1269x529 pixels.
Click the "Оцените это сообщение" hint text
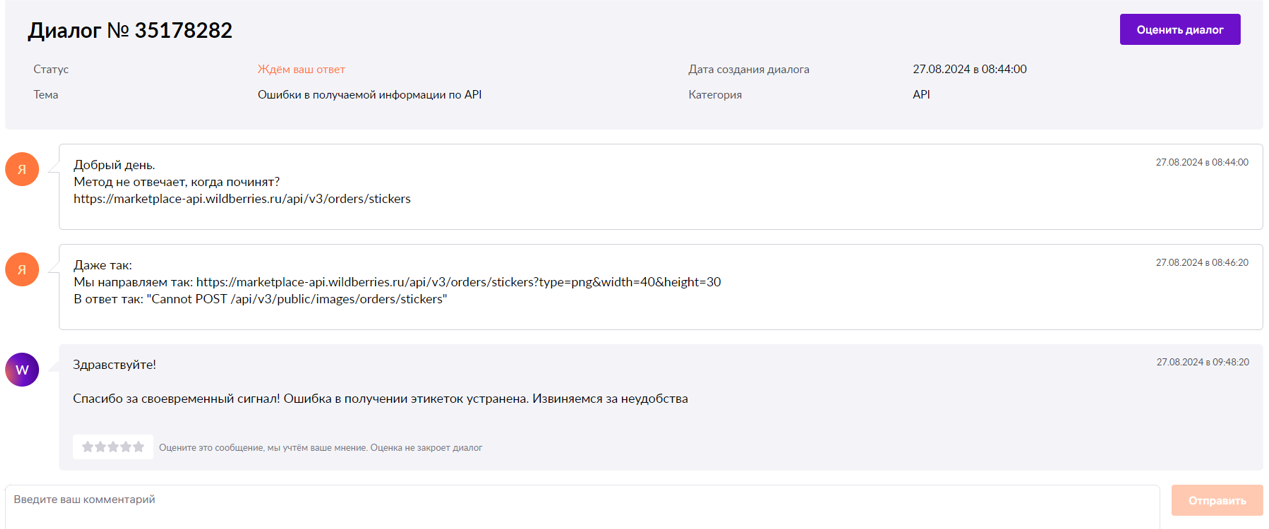[x=320, y=448]
